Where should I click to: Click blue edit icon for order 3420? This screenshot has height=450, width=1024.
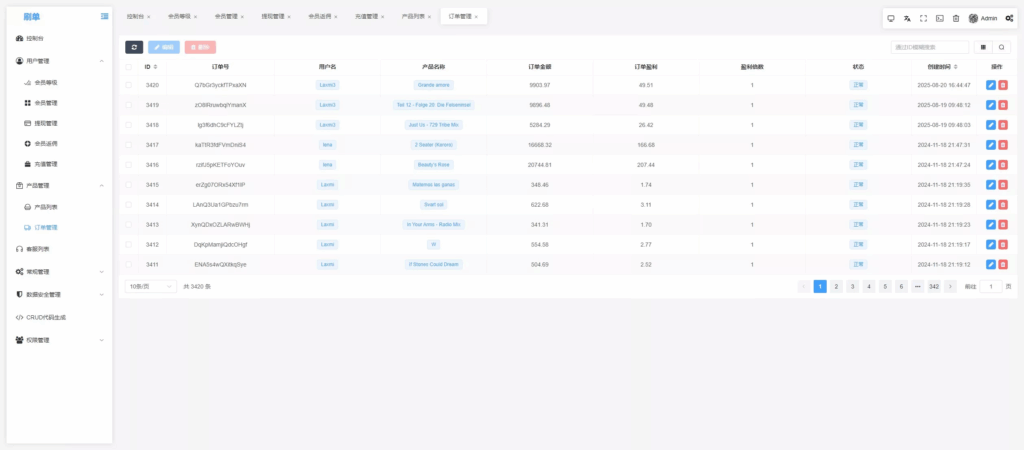coord(990,85)
